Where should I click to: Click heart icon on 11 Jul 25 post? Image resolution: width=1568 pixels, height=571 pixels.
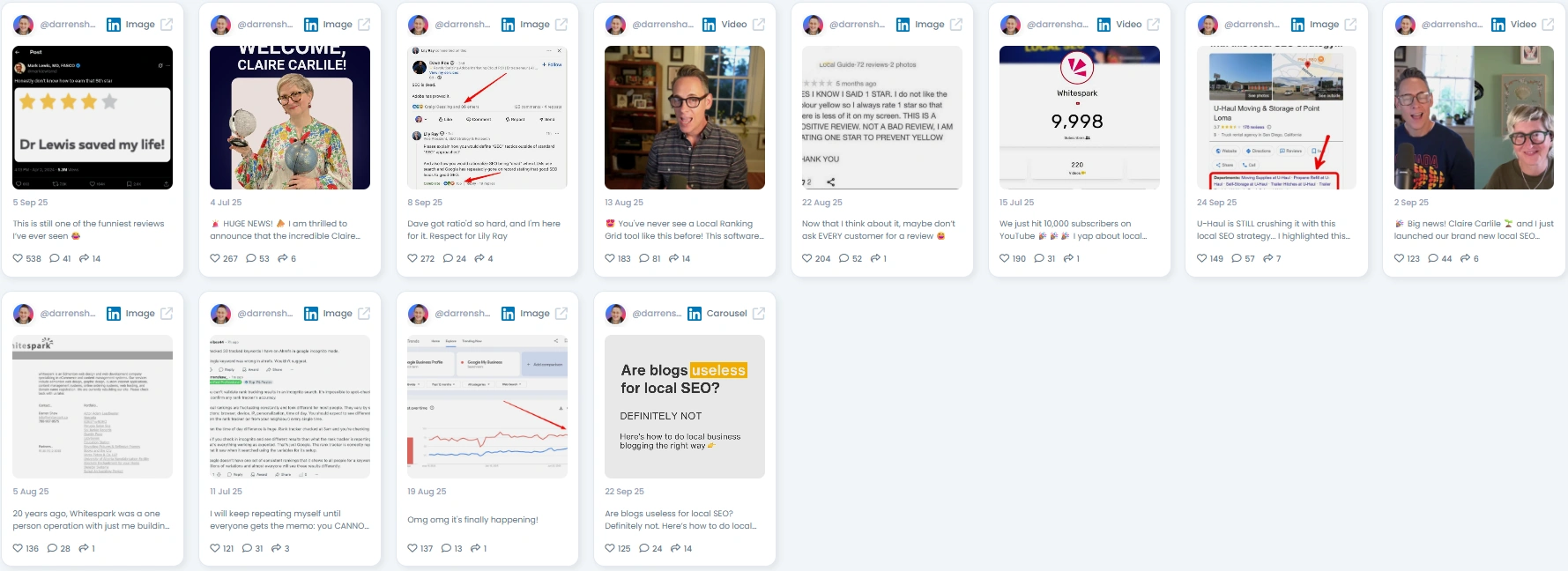click(x=215, y=548)
